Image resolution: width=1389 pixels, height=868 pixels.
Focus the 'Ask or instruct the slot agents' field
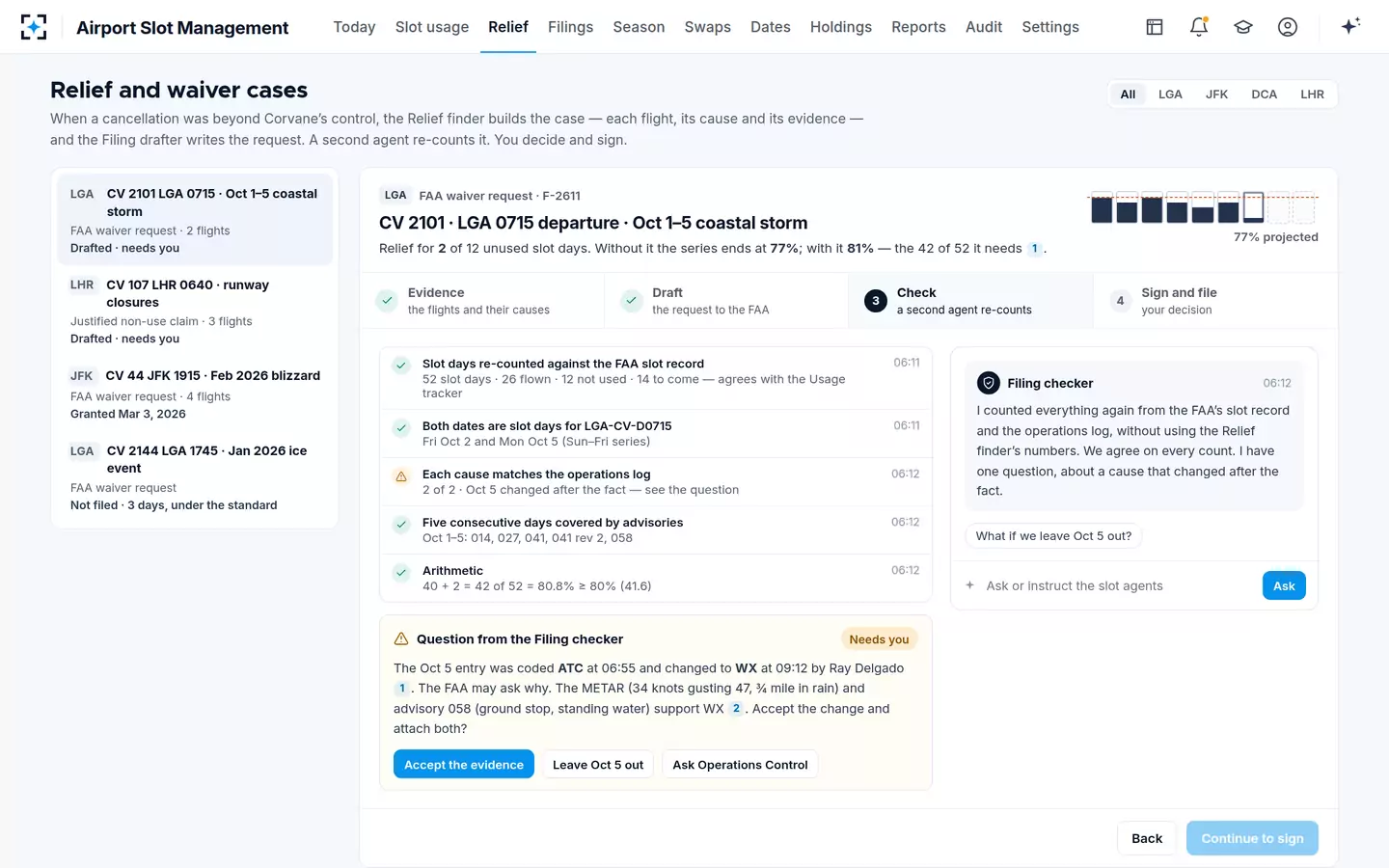[1119, 585]
